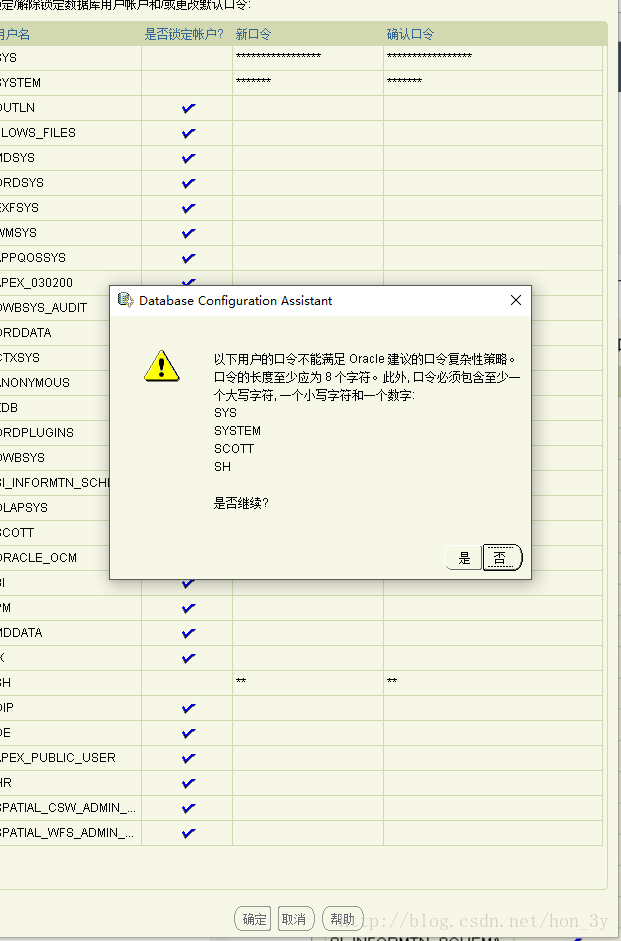Select the ORDPLUGINS user row name
This screenshot has width=621, height=941.
click(37, 433)
